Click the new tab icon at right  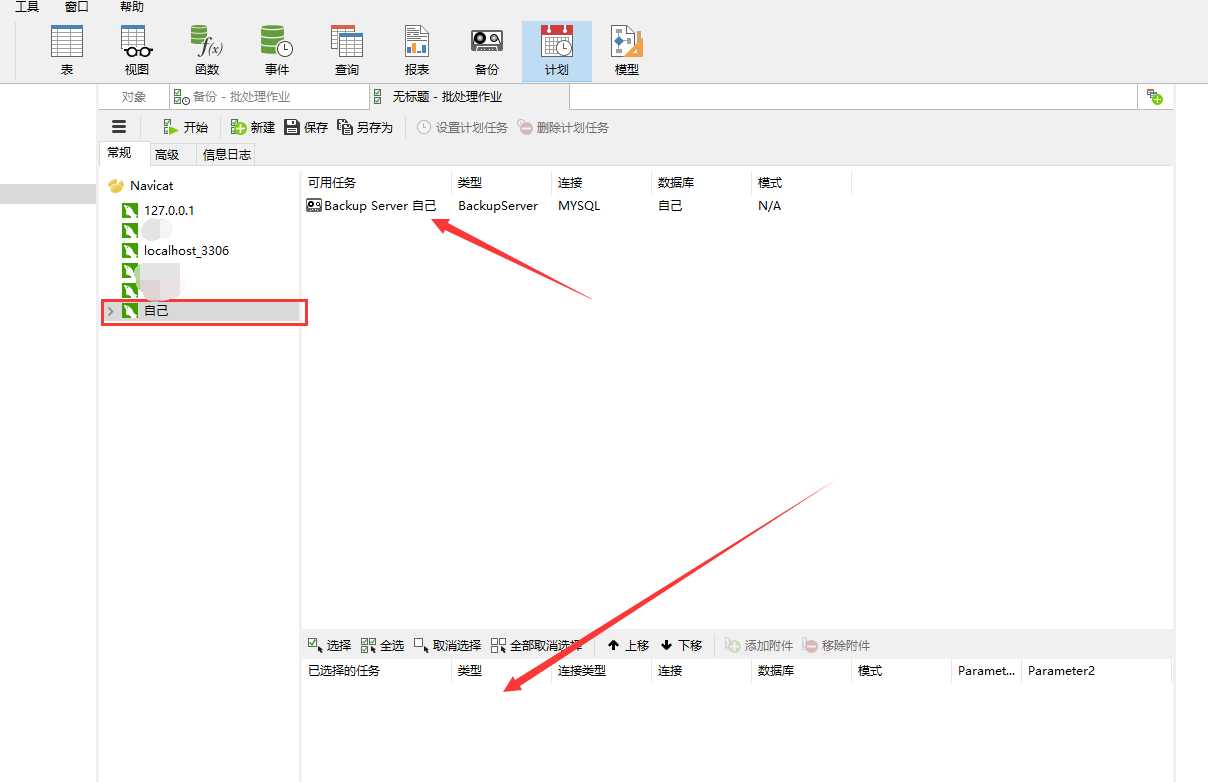coord(1156,97)
